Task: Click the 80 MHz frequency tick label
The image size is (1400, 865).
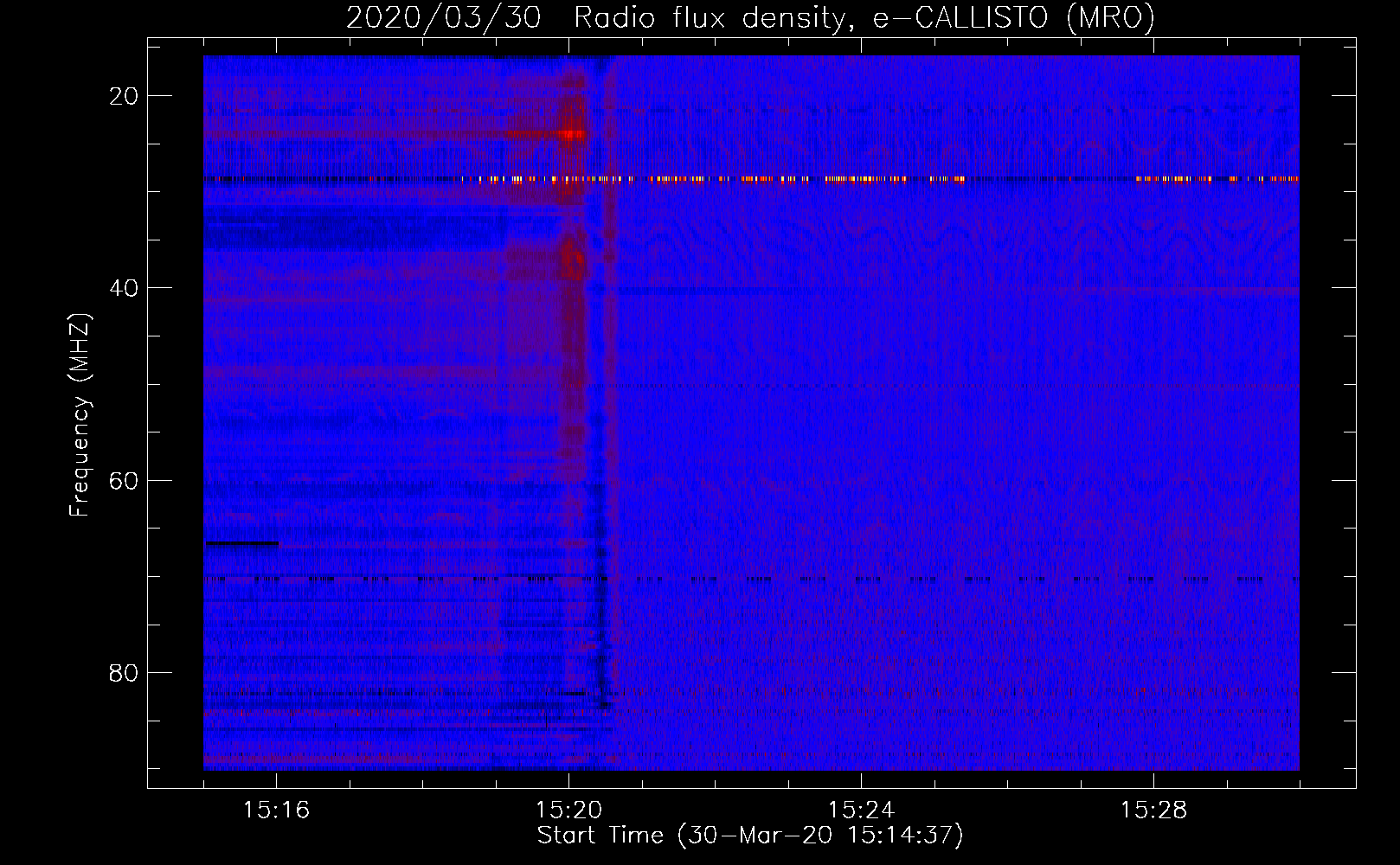Action: click(x=124, y=672)
